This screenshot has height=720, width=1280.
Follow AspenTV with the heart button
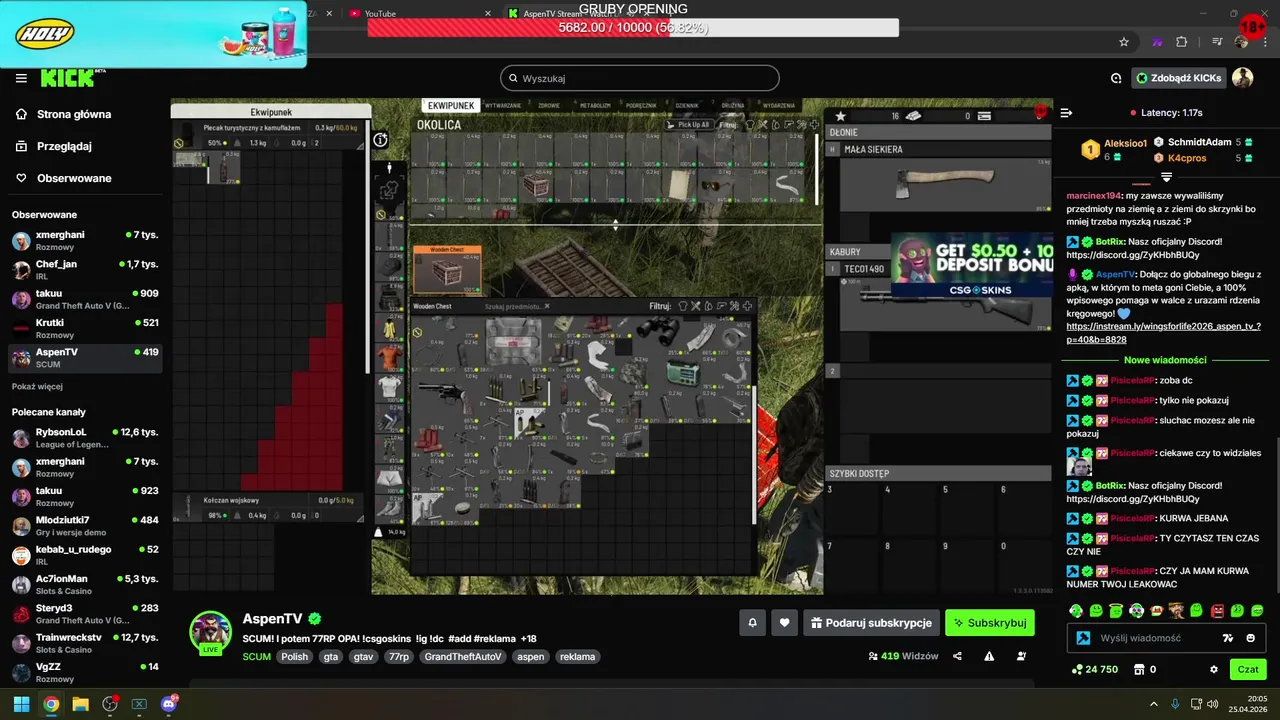click(x=785, y=623)
